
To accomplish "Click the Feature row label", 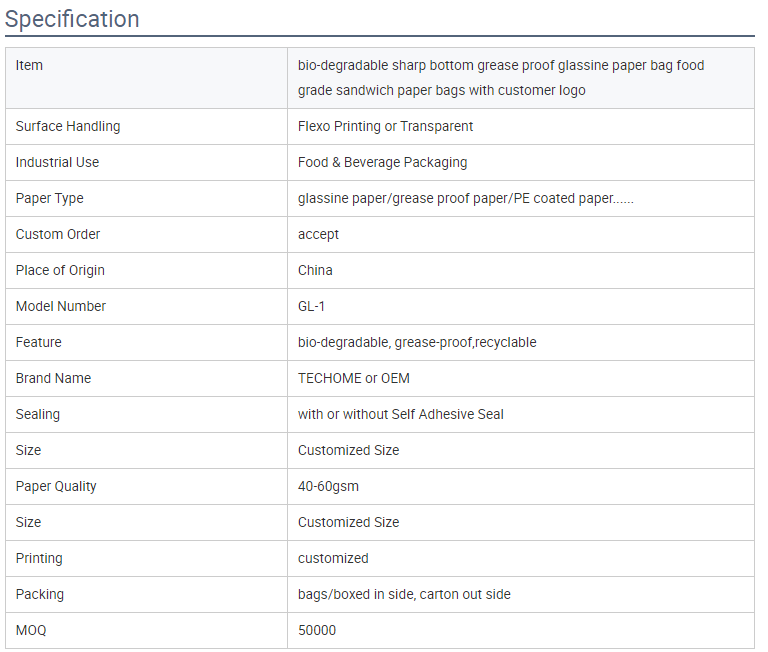I will point(39,342).
